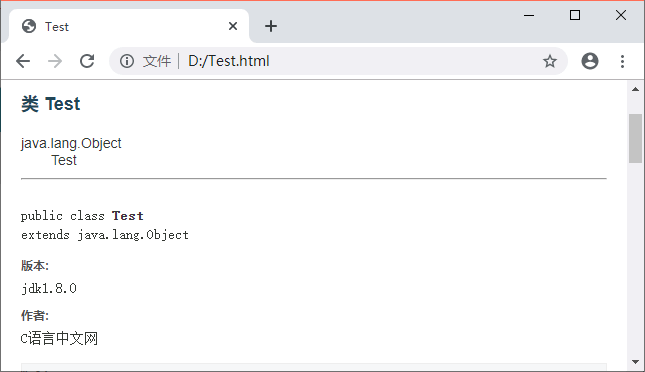The width and height of the screenshot is (645, 372).
Task: Click the vertical scrollbar thumb
Action: click(636, 138)
